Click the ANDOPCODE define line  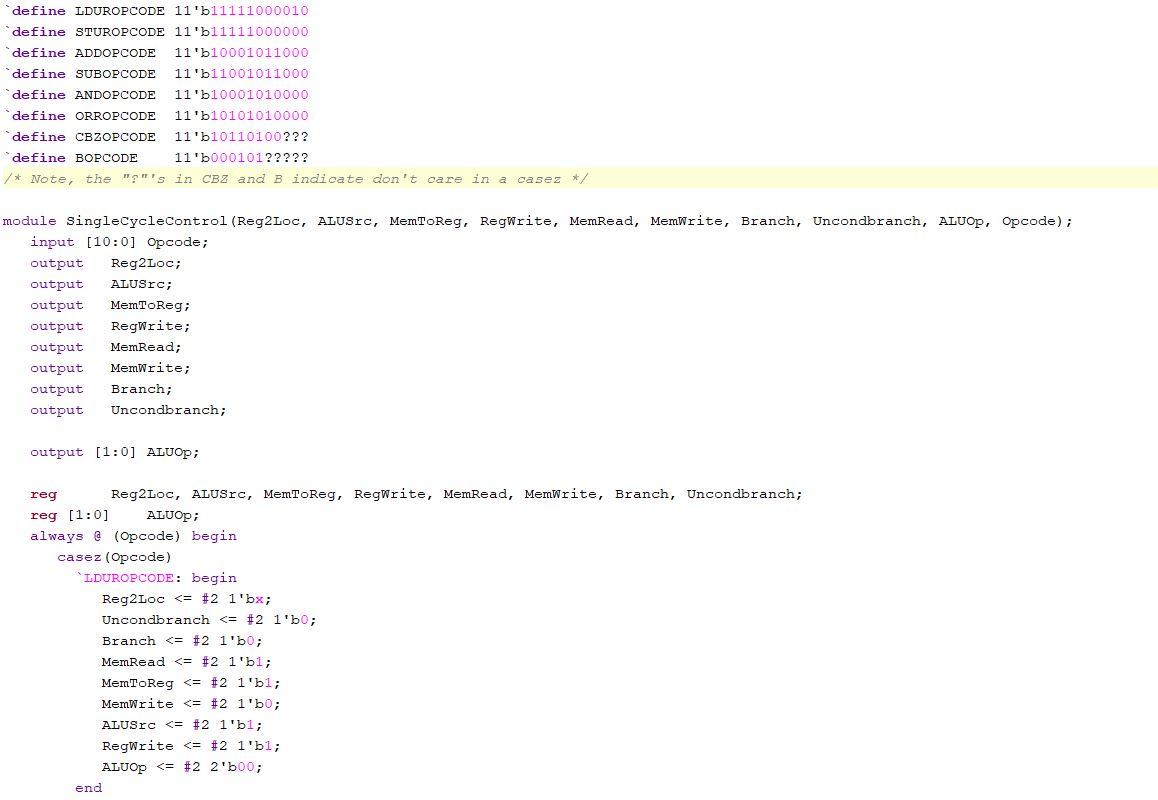point(157,95)
